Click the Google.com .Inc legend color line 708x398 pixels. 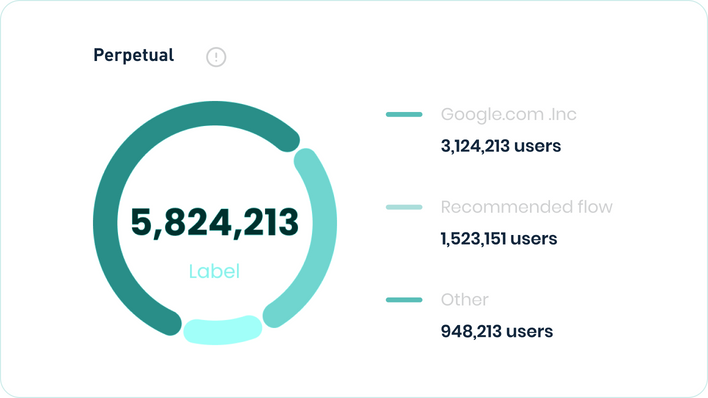point(404,114)
